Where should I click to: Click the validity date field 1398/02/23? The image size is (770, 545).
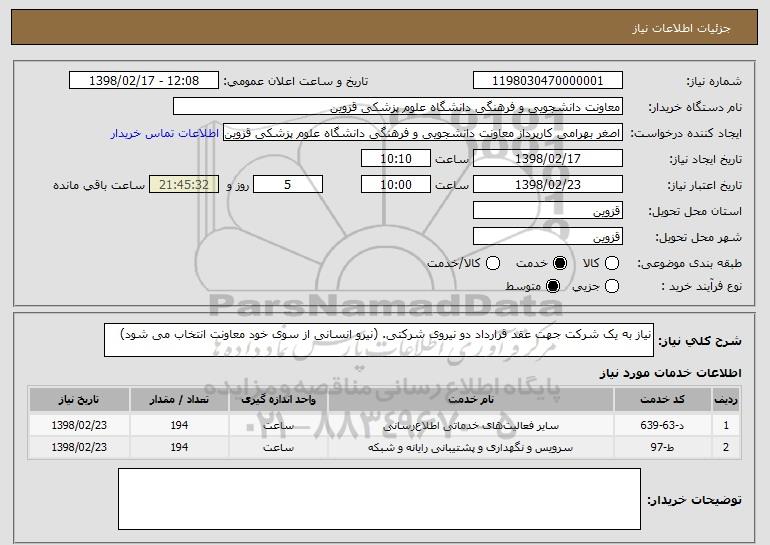[x=548, y=185]
